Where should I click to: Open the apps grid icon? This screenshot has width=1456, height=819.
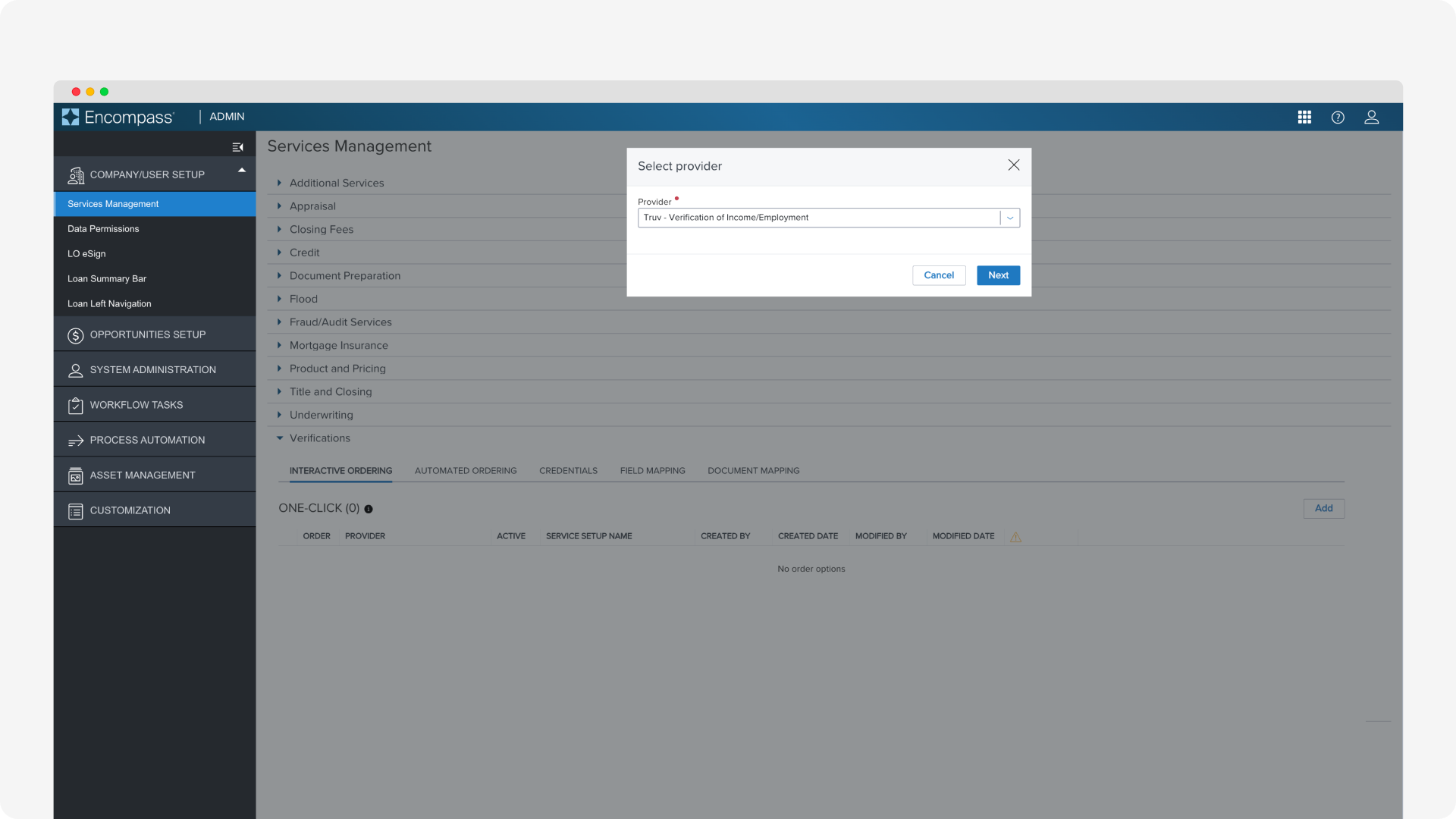click(1304, 117)
